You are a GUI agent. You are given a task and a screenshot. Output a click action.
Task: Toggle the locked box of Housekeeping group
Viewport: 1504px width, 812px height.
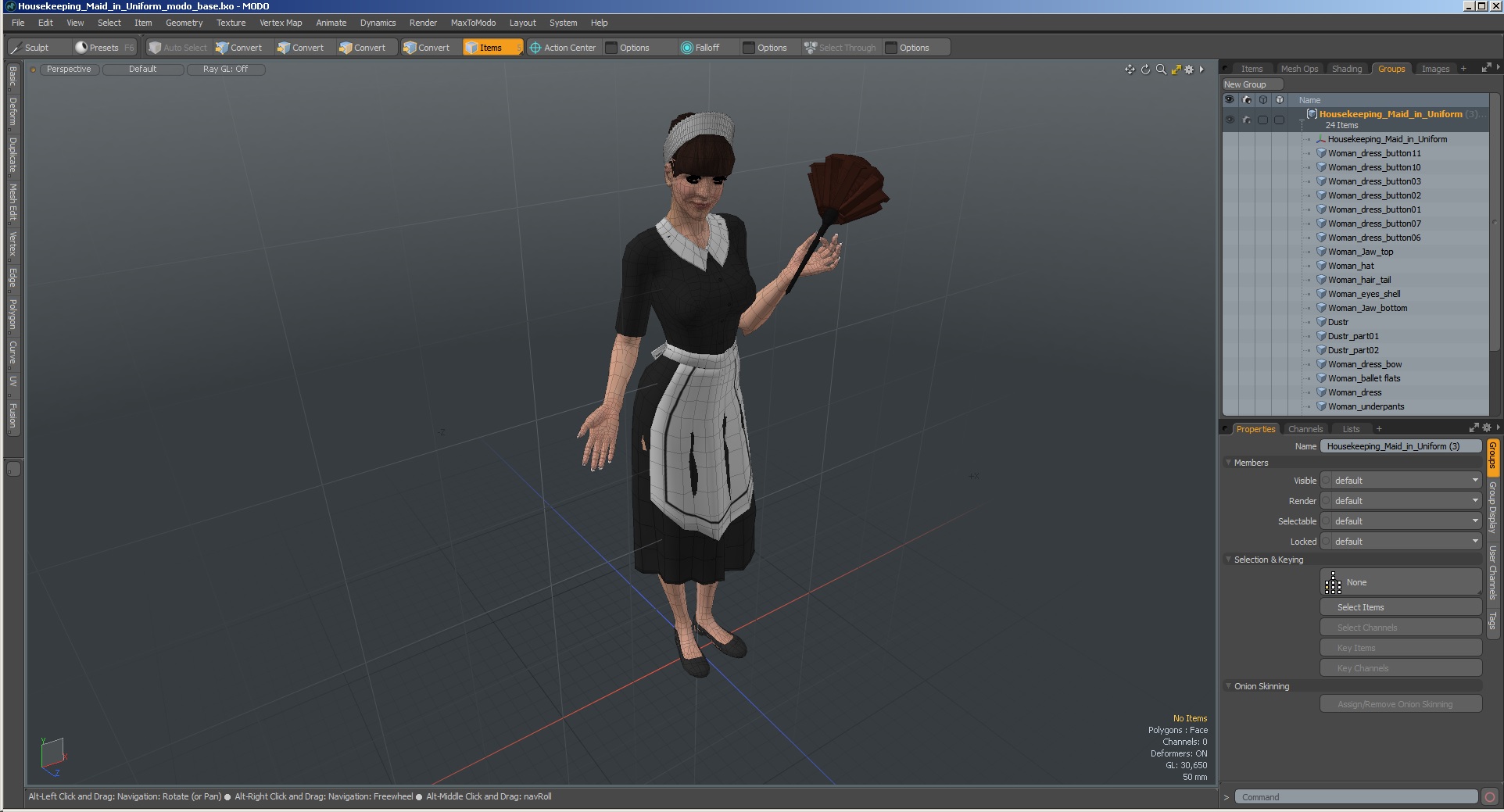click(x=1279, y=120)
